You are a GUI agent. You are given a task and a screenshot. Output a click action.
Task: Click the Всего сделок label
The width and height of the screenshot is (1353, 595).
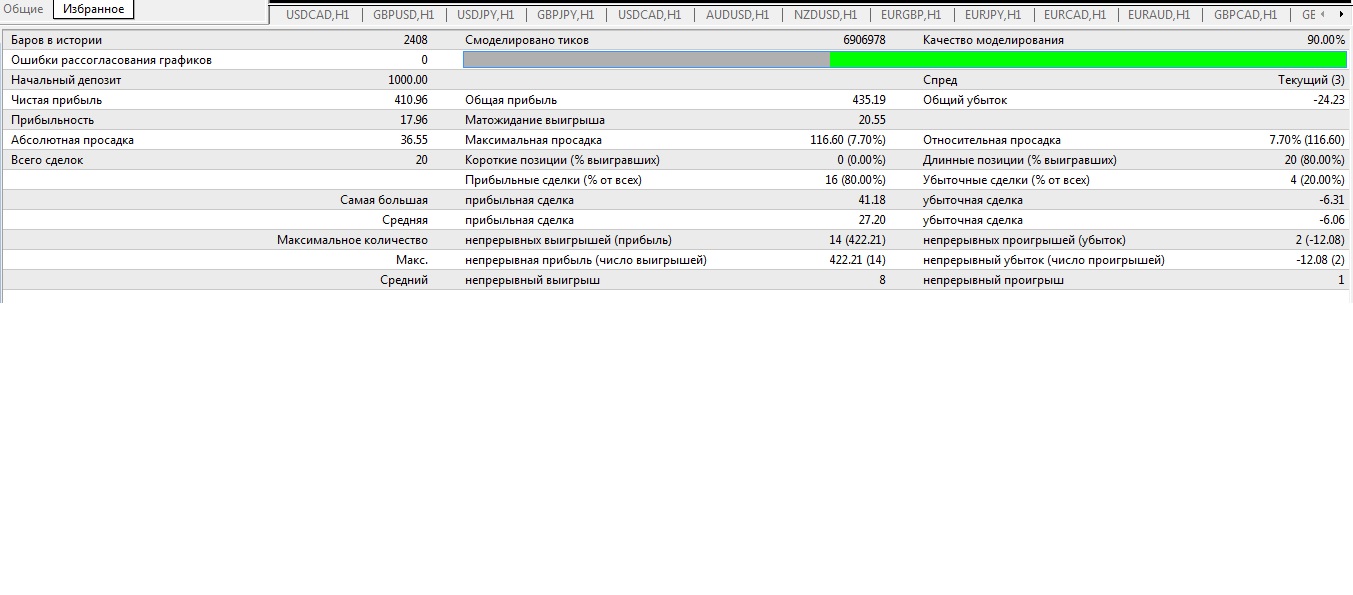pyautogui.click(x=47, y=160)
